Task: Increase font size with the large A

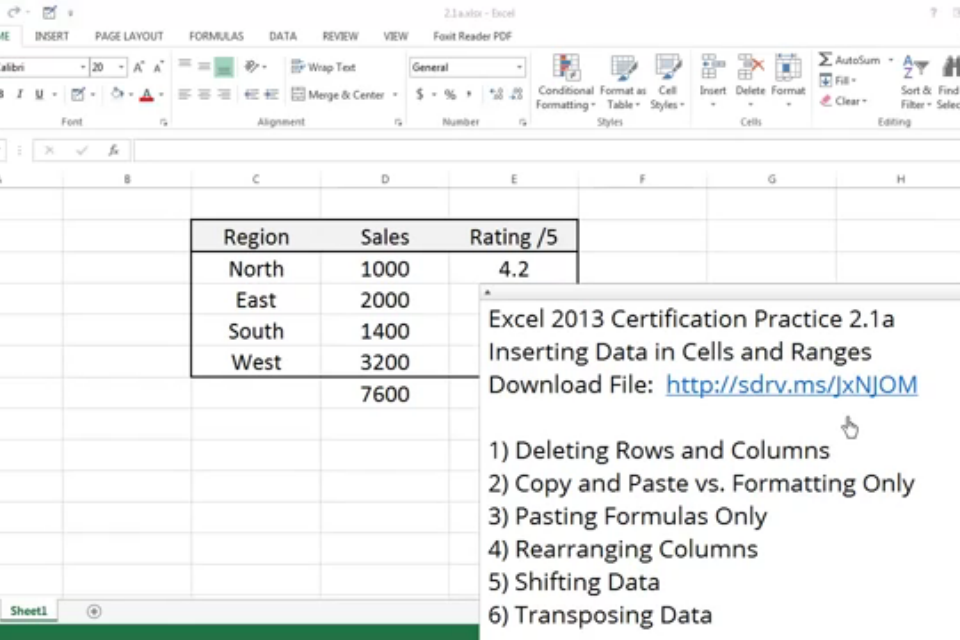Action: [x=138, y=67]
